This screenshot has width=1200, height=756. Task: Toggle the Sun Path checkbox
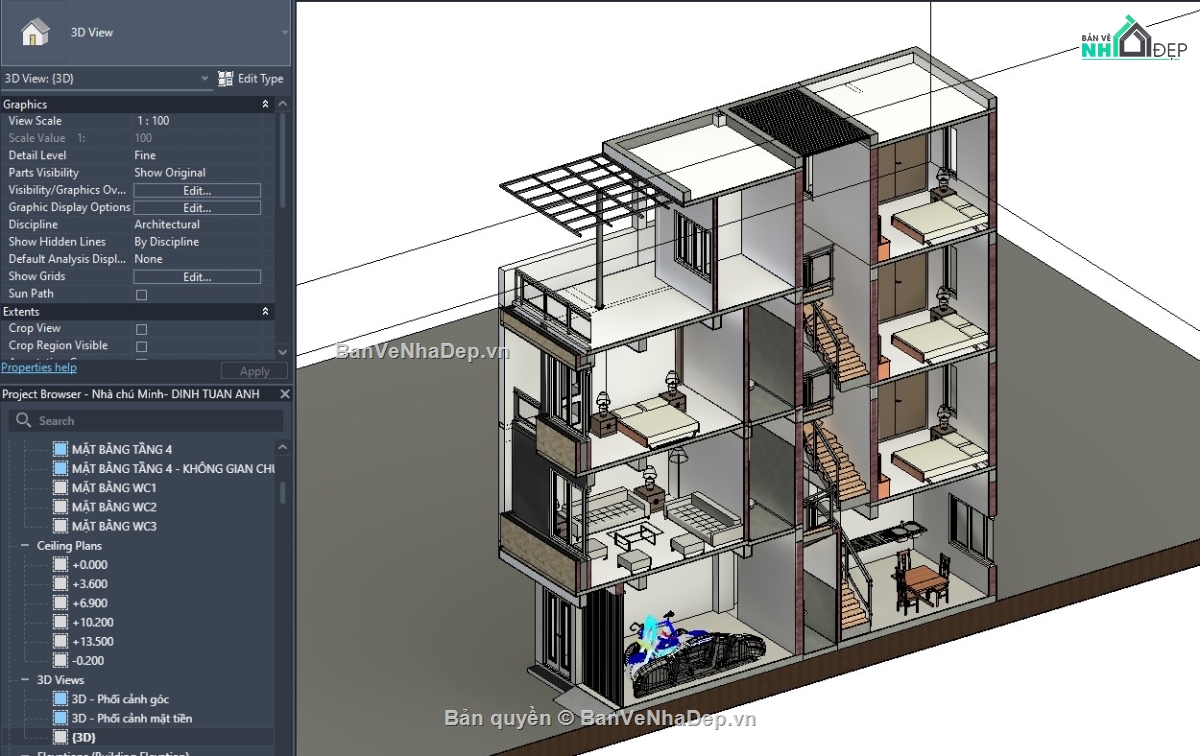point(141,294)
